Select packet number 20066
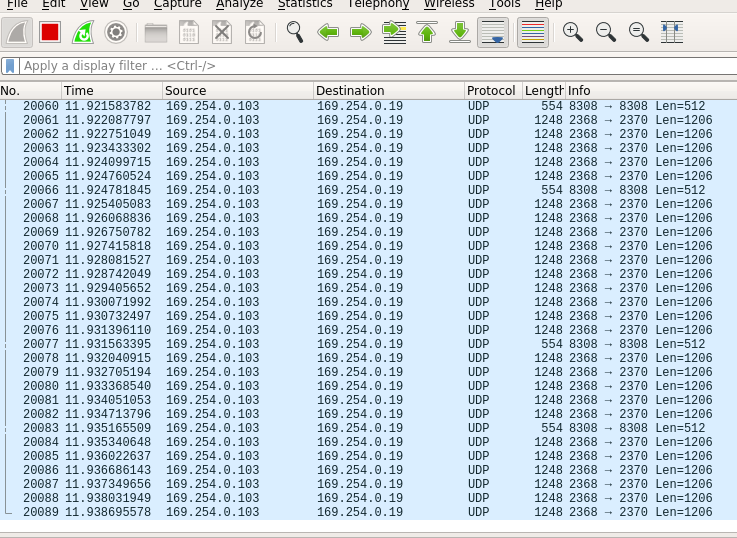The height and width of the screenshot is (538, 737). click(x=368, y=190)
